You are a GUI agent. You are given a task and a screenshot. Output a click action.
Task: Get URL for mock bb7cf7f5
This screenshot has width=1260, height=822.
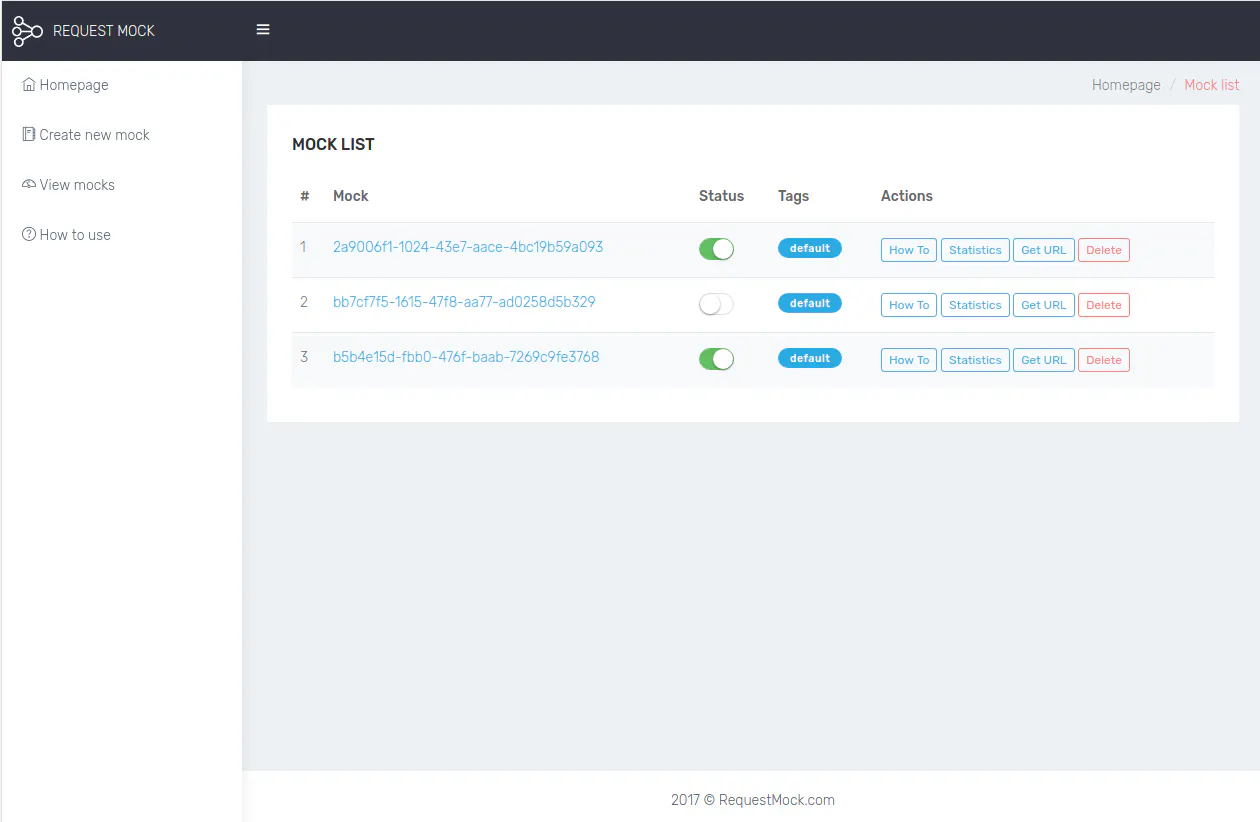click(1044, 305)
